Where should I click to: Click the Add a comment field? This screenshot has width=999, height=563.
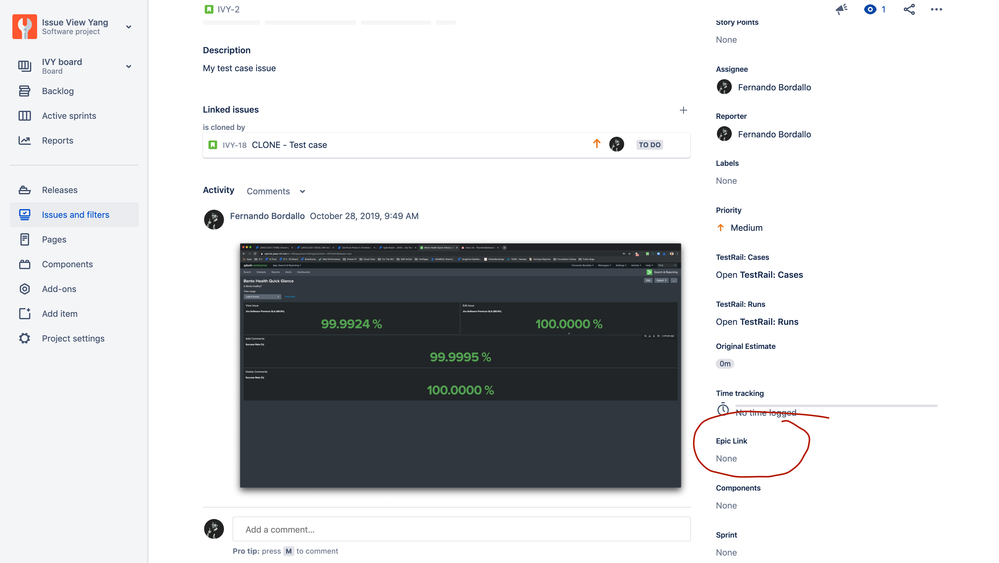461,529
